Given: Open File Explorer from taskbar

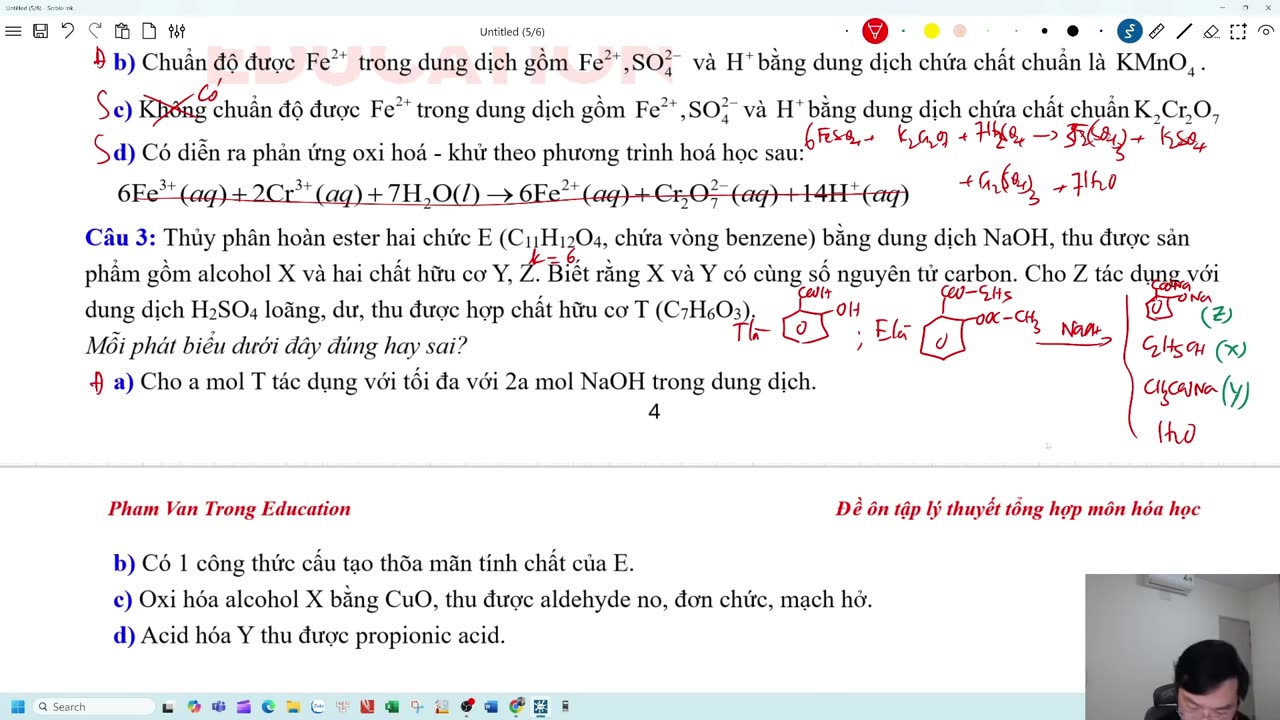Looking at the screenshot, I should coord(293,707).
